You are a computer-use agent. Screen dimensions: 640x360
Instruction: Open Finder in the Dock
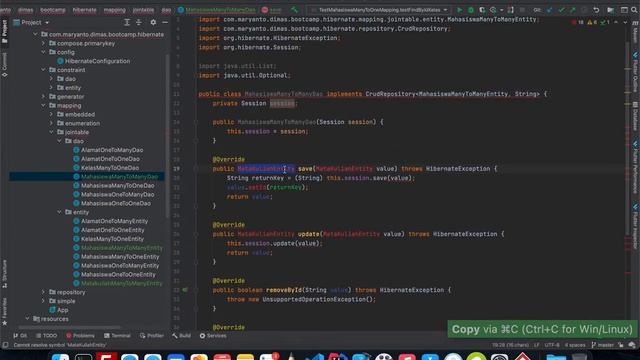click(60, 356)
